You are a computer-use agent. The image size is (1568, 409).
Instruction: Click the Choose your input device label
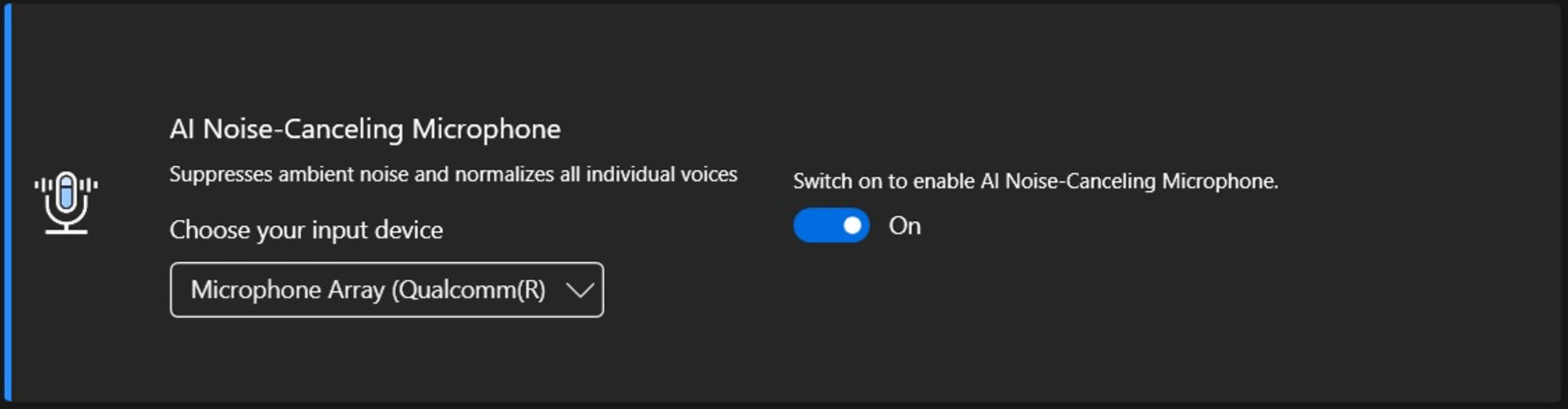point(306,230)
